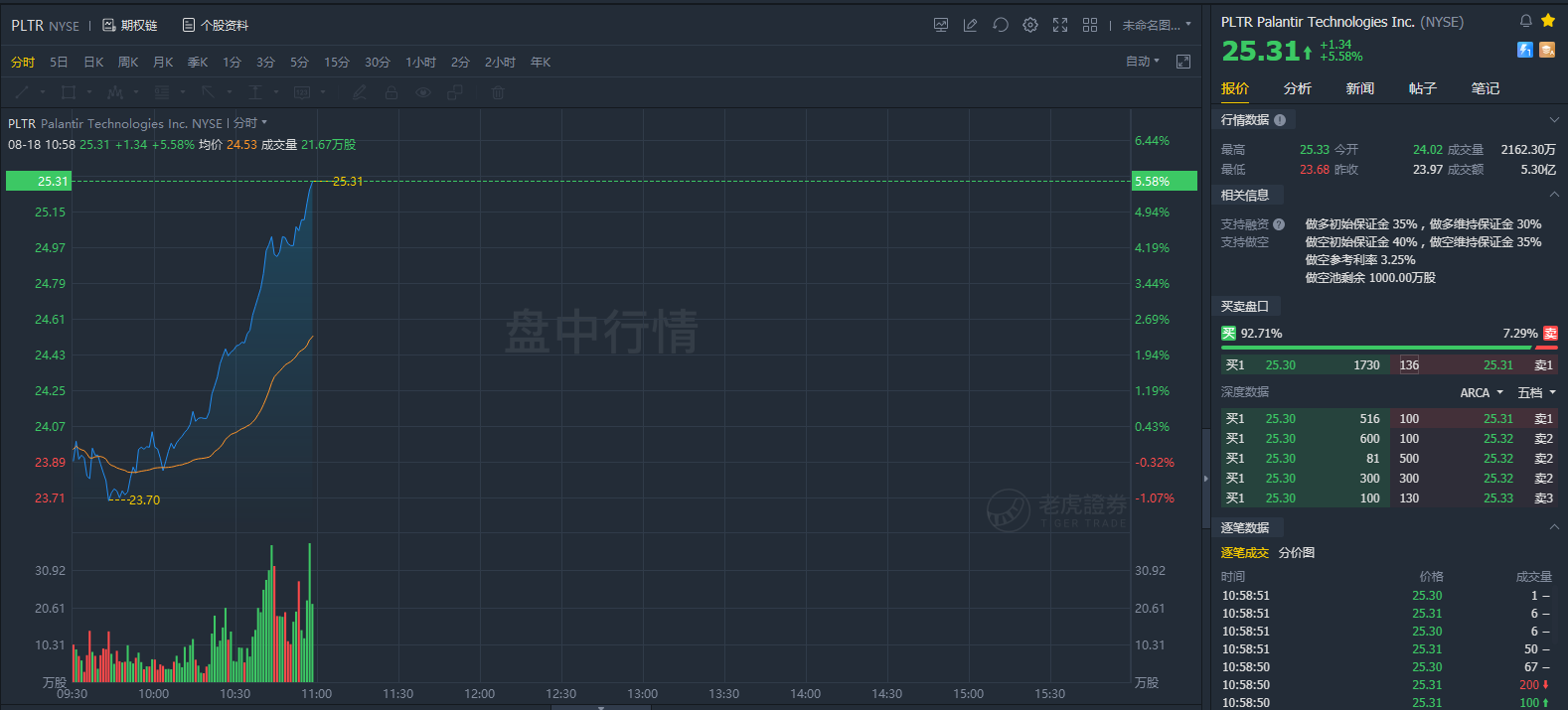The image size is (1568, 710).
Task: Open the 期权链 options chain
Action: pos(130,25)
